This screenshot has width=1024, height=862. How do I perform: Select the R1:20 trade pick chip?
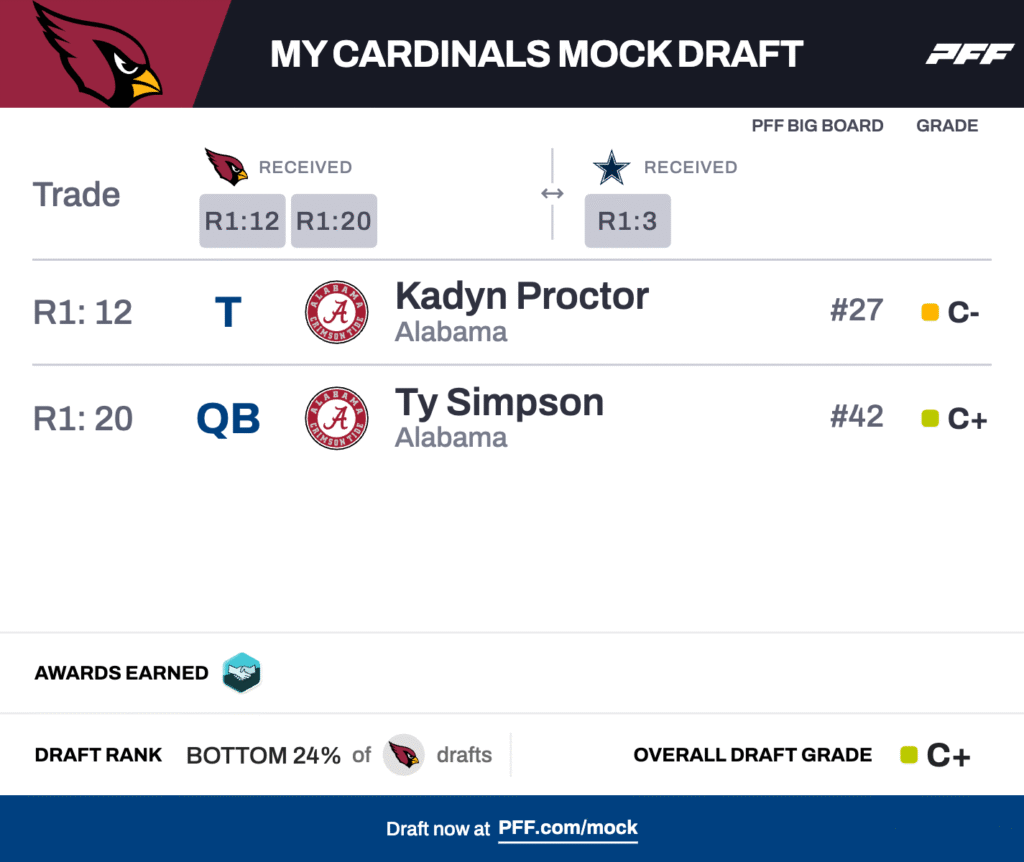[x=334, y=221]
